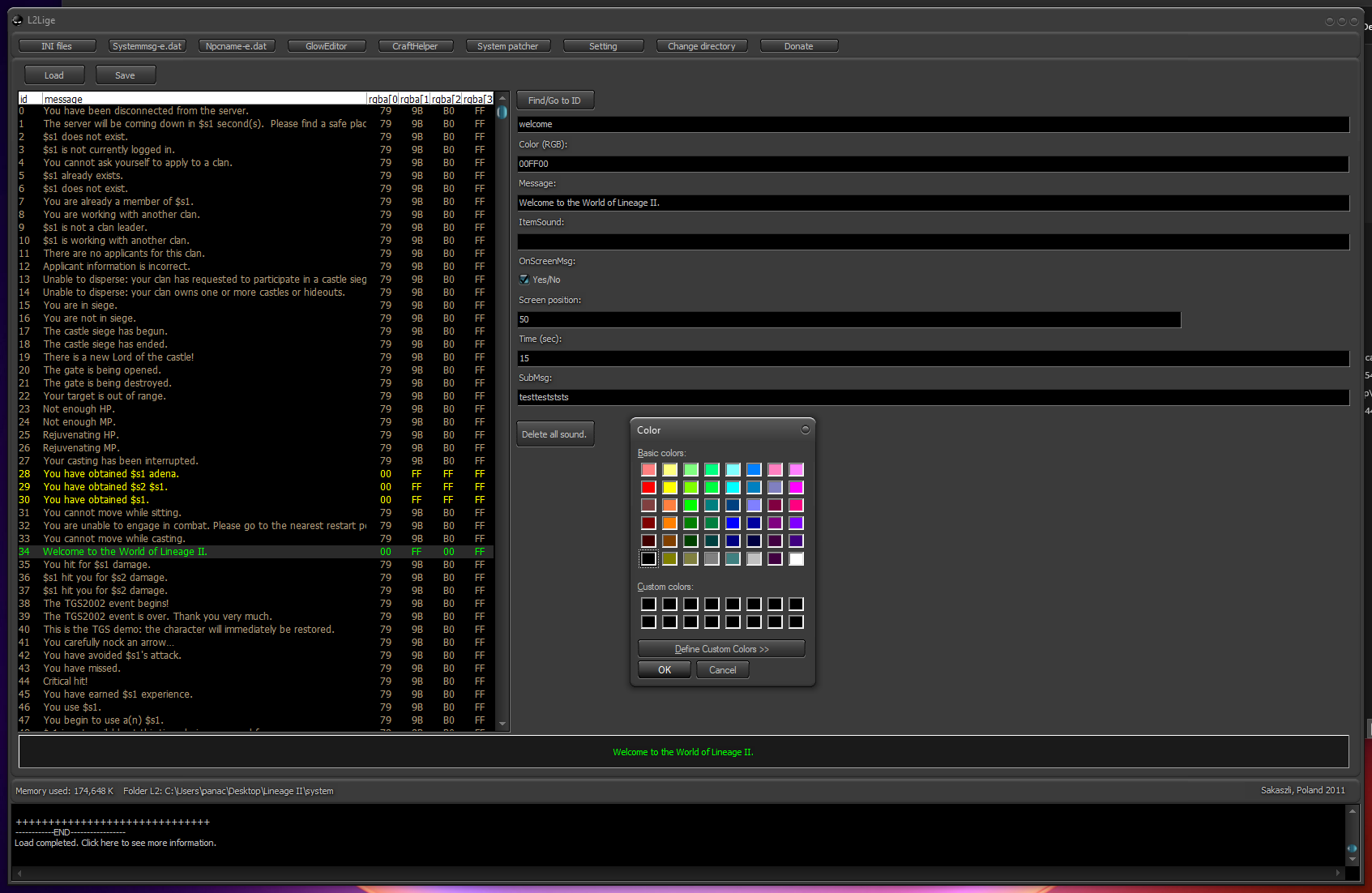
Task: Expand Define Custom Colors section
Action: [721, 649]
